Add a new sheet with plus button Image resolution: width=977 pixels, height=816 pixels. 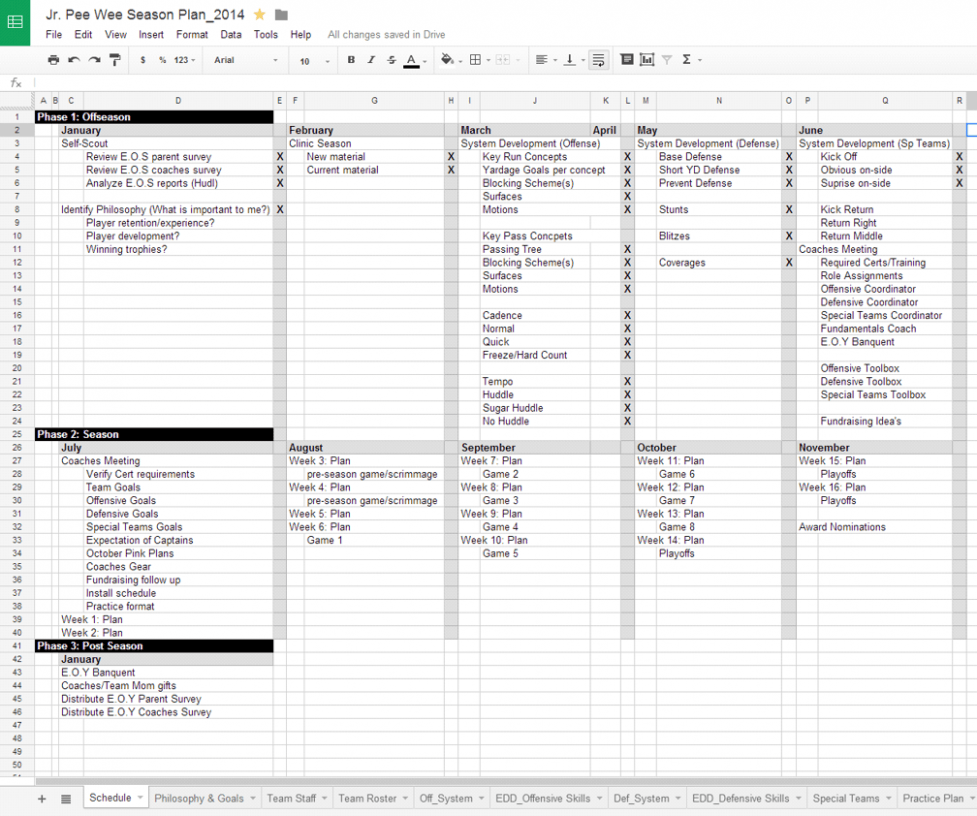(42, 798)
